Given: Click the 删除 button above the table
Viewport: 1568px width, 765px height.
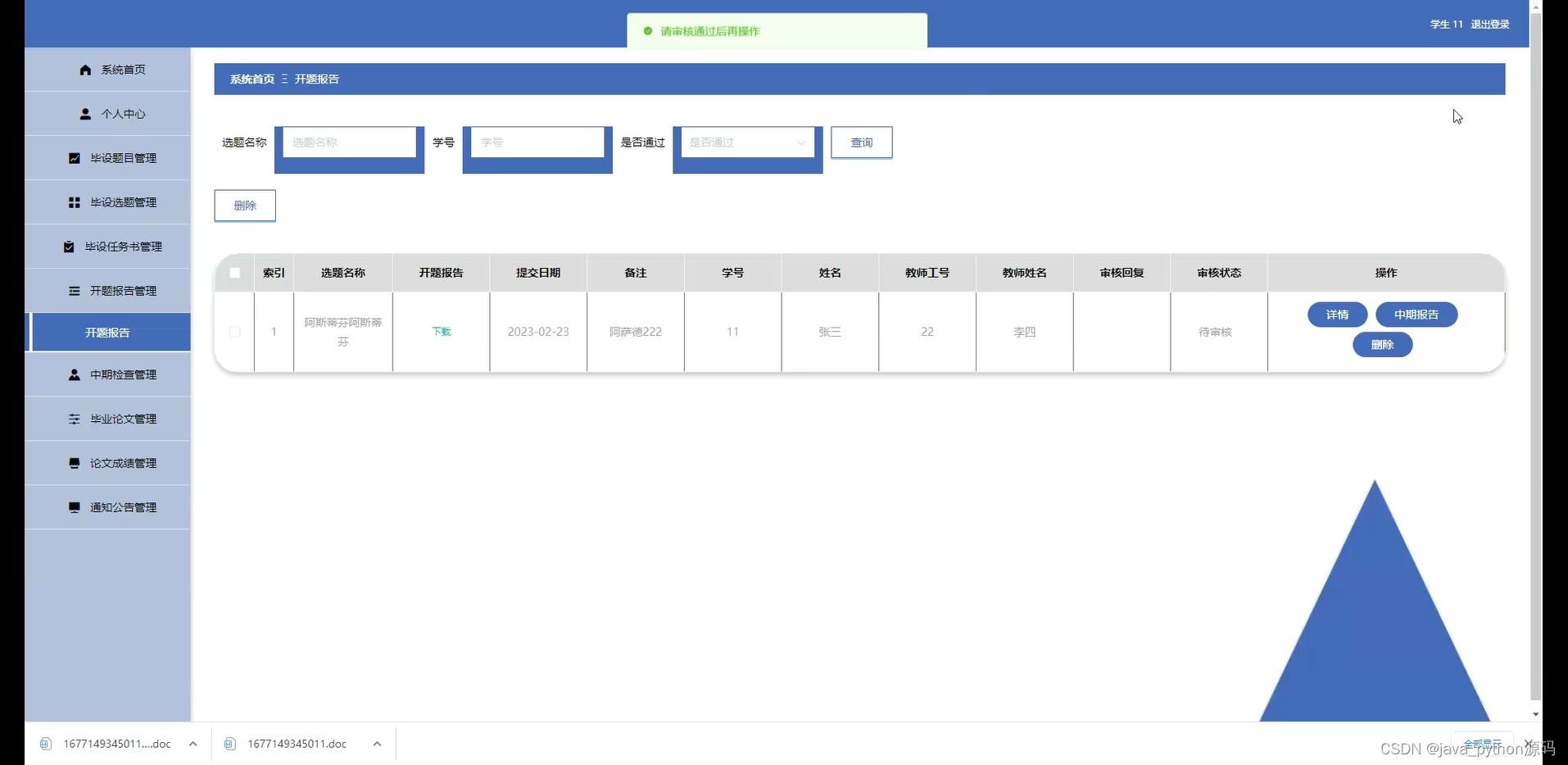Looking at the screenshot, I should pyautogui.click(x=245, y=206).
